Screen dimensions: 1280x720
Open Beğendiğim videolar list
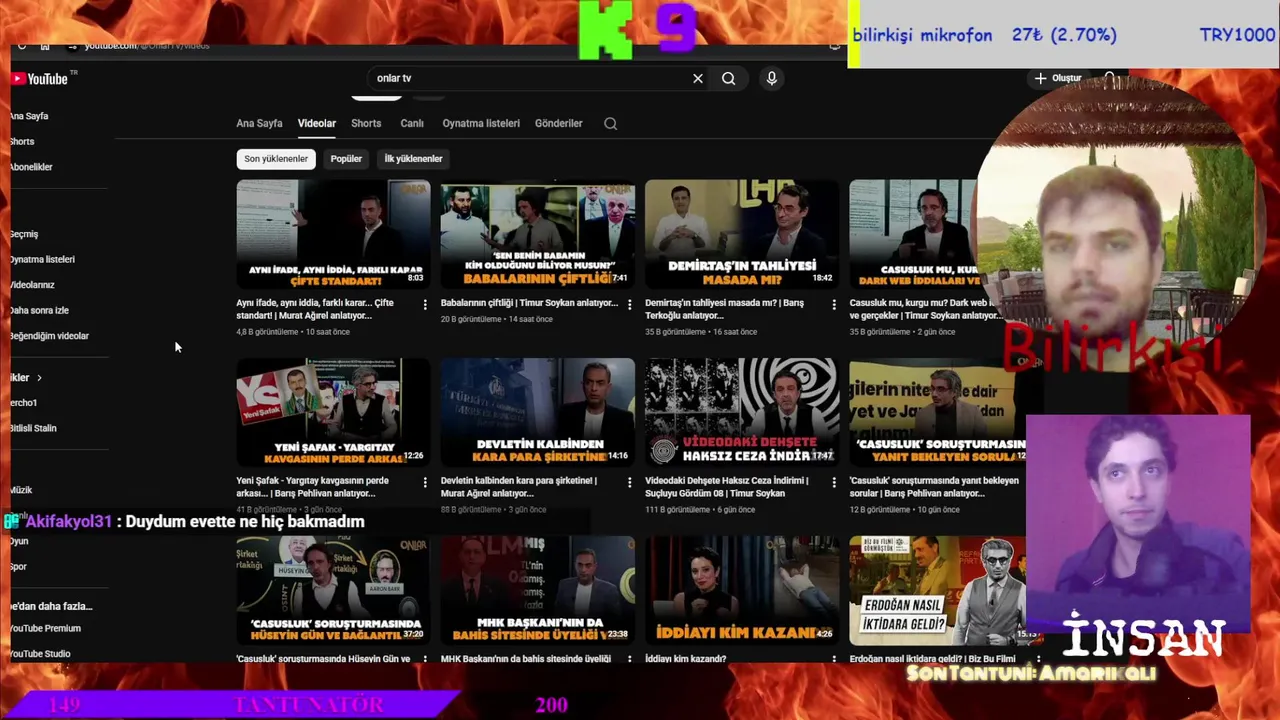pyautogui.click(x=49, y=336)
